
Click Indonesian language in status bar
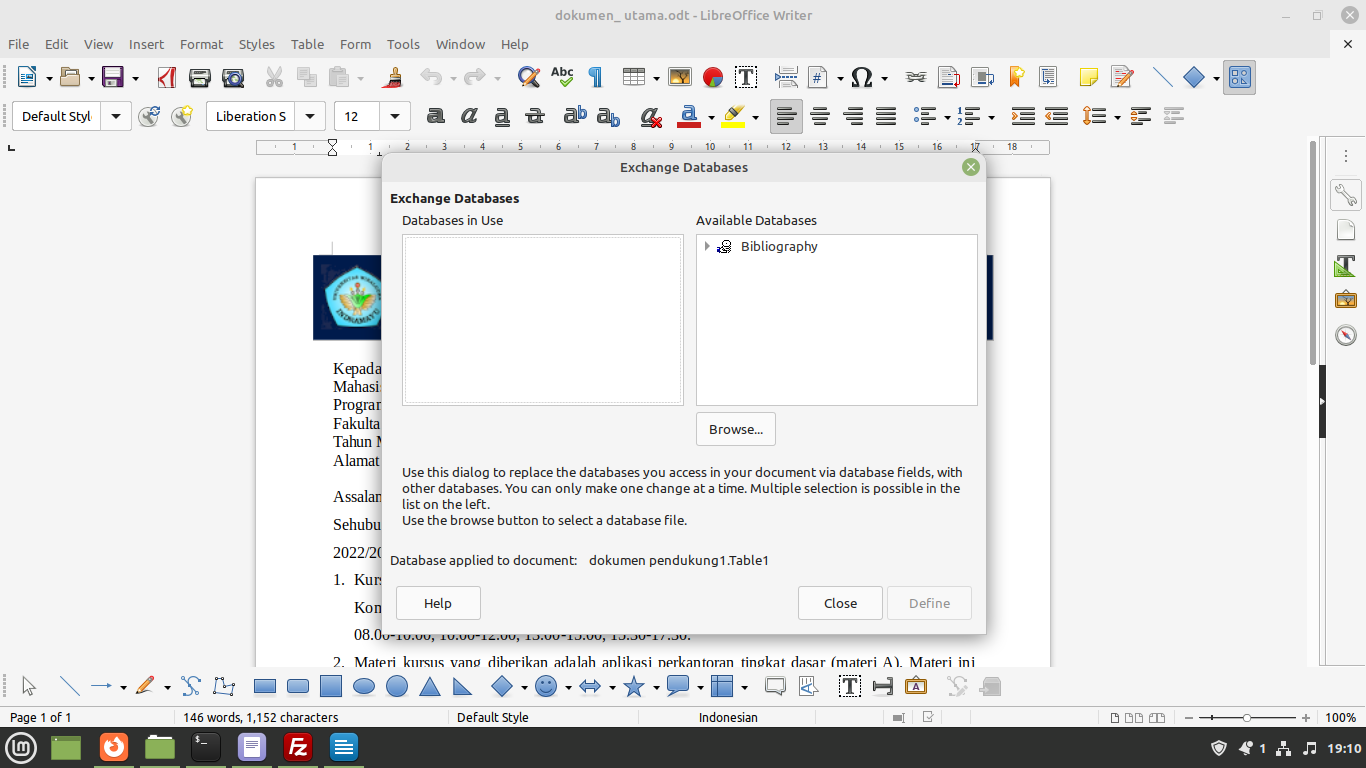(728, 717)
